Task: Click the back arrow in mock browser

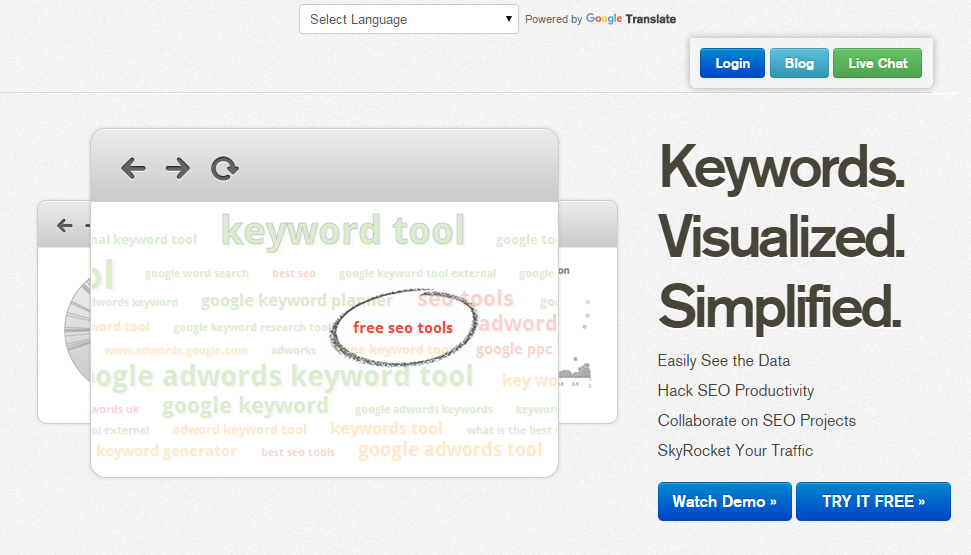Action: pyautogui.click(x=133, y=168)
